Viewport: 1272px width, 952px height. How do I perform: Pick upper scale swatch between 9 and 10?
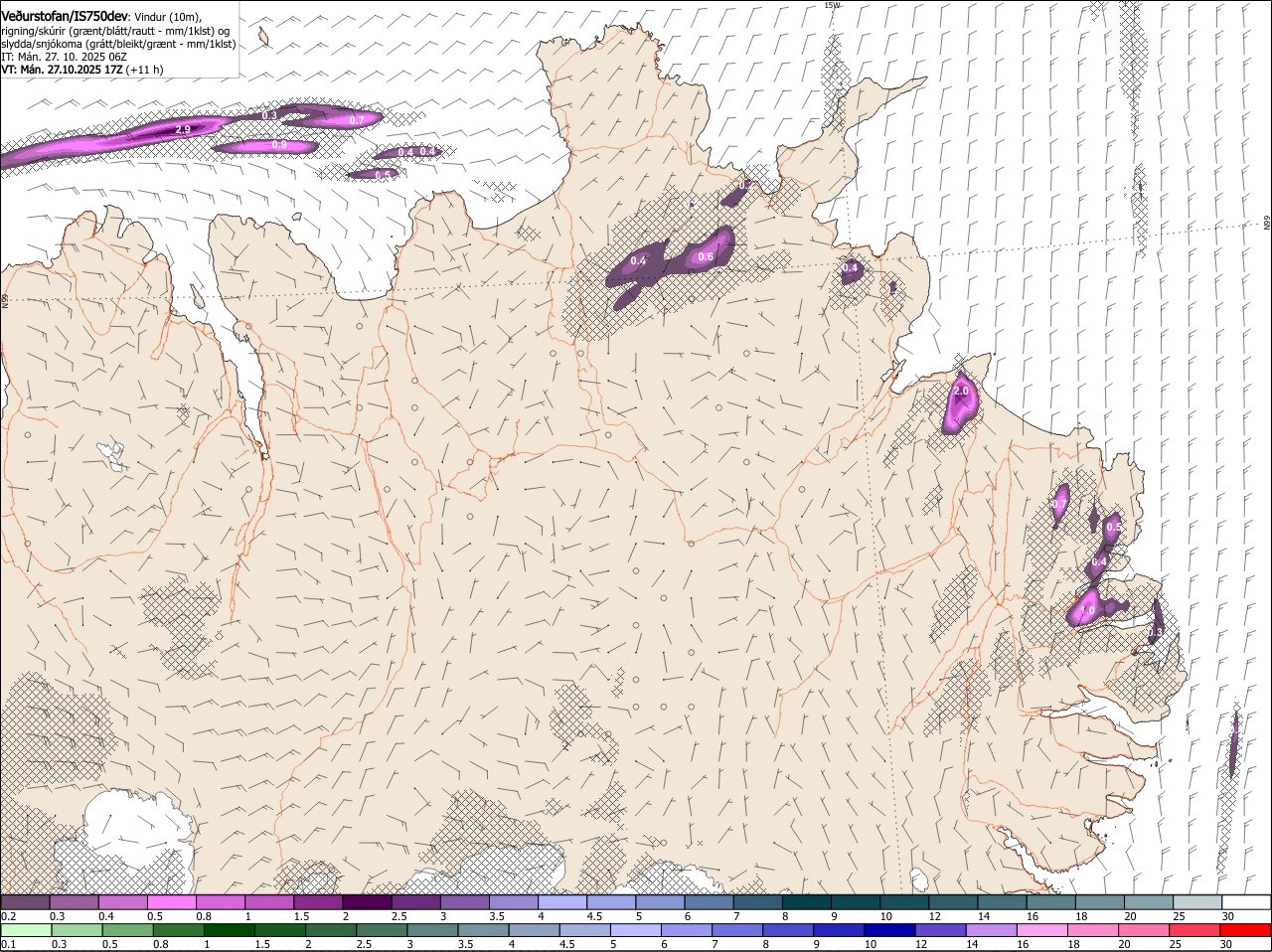point(856,902)
